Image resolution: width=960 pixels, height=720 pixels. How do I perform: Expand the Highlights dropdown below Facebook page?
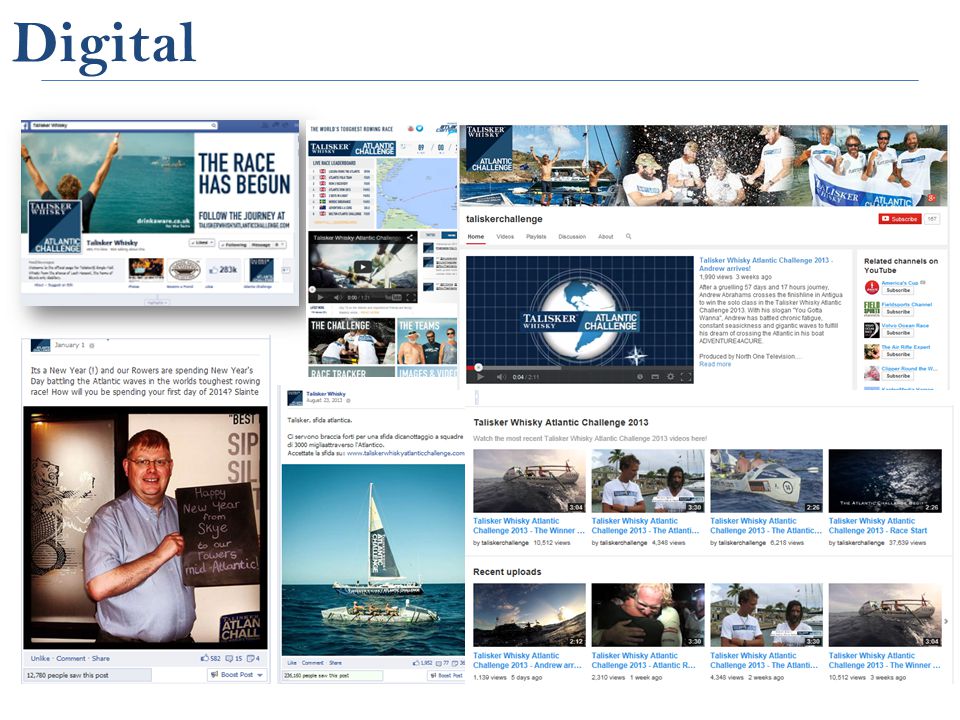pyautogui.click(x=158, y=302)
